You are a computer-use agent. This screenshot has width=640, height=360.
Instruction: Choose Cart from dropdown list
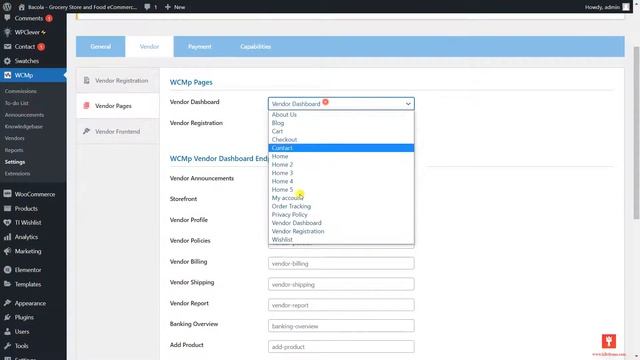(341, 131)
